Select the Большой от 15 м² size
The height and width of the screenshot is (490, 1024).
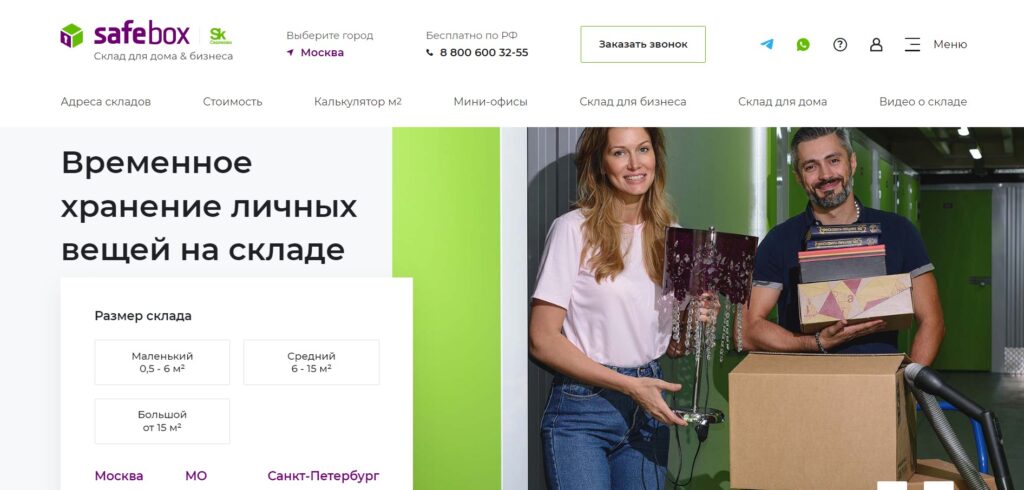pos(162,421)
